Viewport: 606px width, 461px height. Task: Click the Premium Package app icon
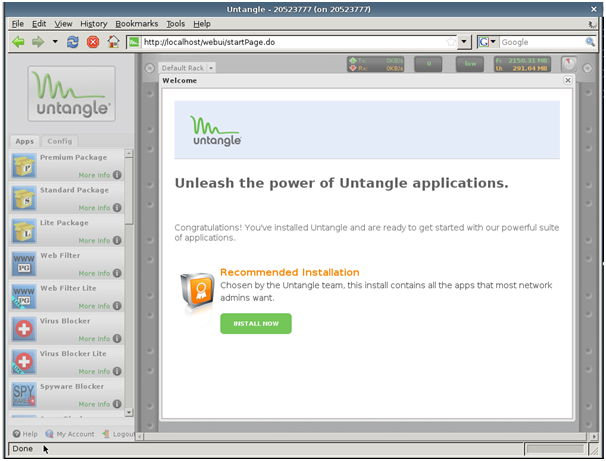coord(24,166)
